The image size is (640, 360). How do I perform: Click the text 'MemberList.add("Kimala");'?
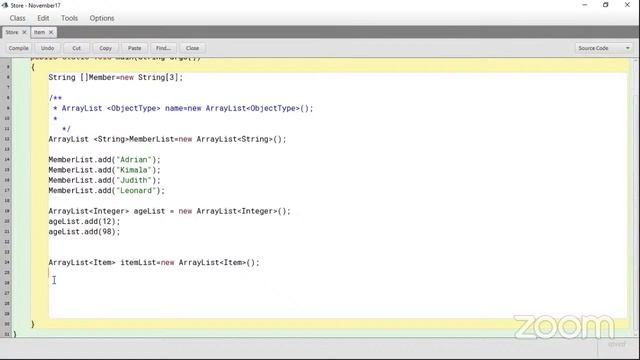click(104, 170)
